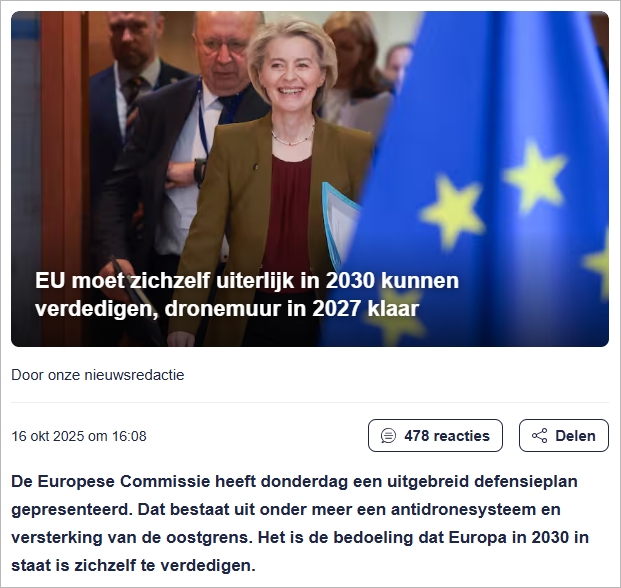Screen dimensions: 621x588
Task: Click the speech bubble comments icon
Action: 388,436
